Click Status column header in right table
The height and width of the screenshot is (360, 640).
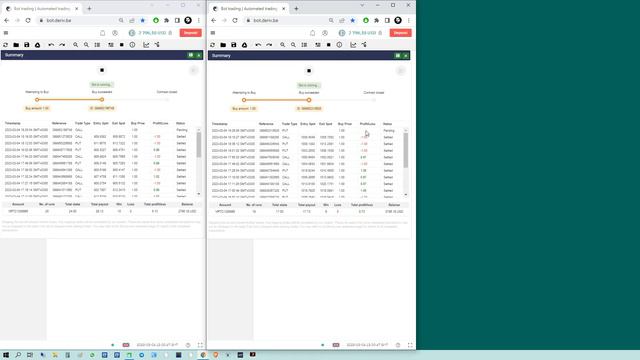click(x=387, y=124)
